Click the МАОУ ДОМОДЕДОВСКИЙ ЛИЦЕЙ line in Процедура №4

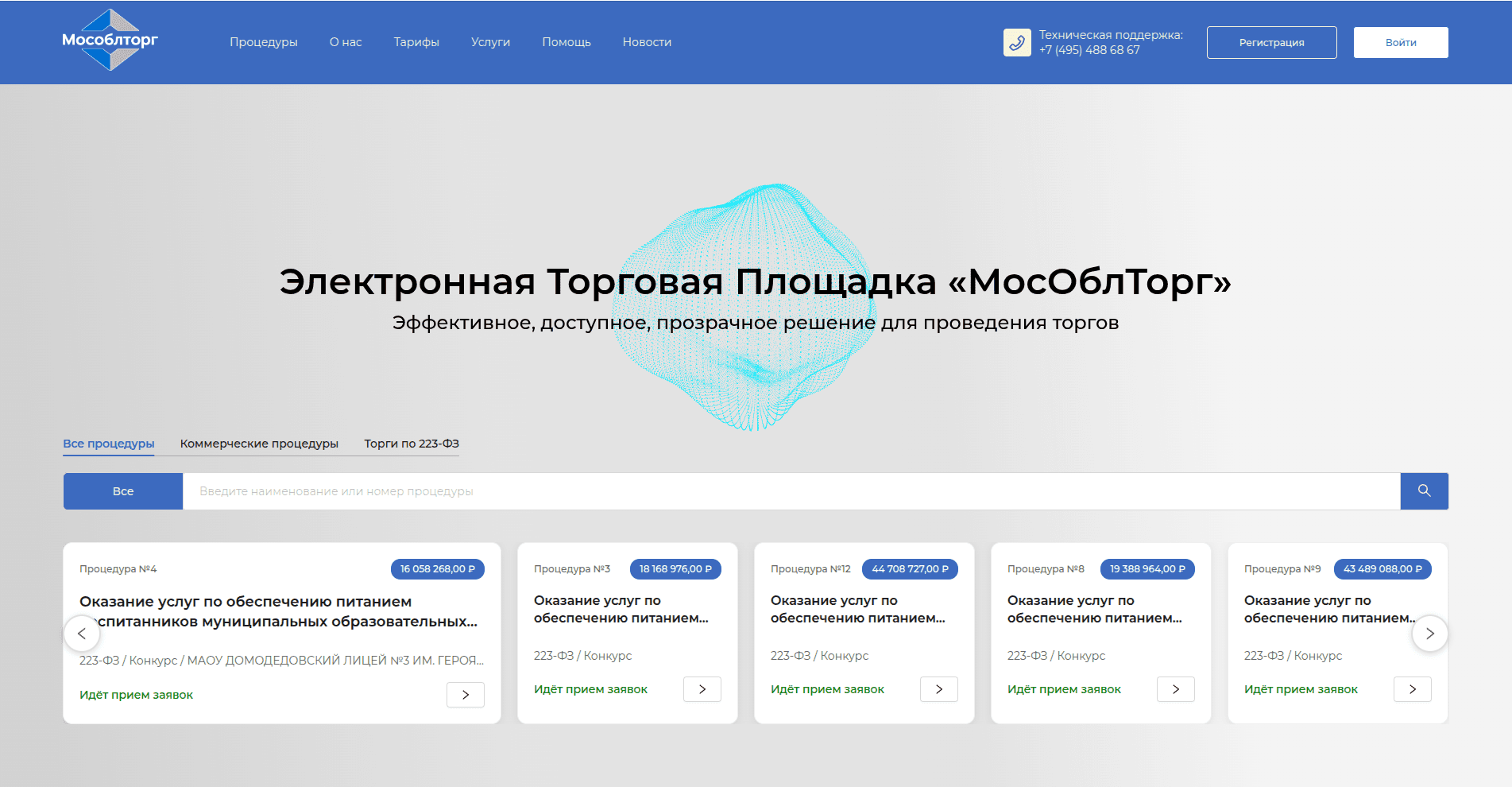pos(281,661)
